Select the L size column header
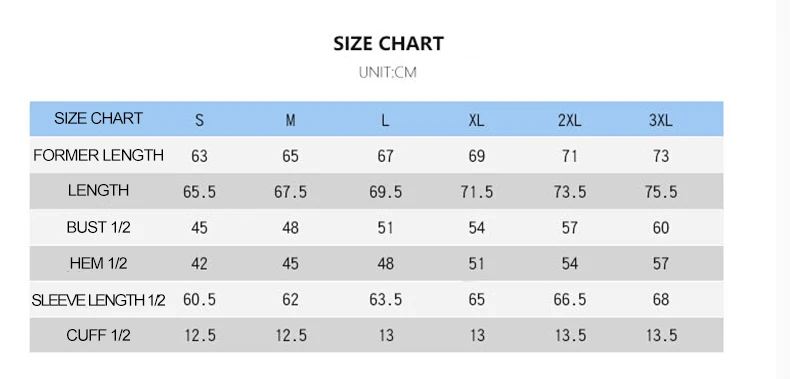This screenshot has width=790, height=379. (385, 120)
